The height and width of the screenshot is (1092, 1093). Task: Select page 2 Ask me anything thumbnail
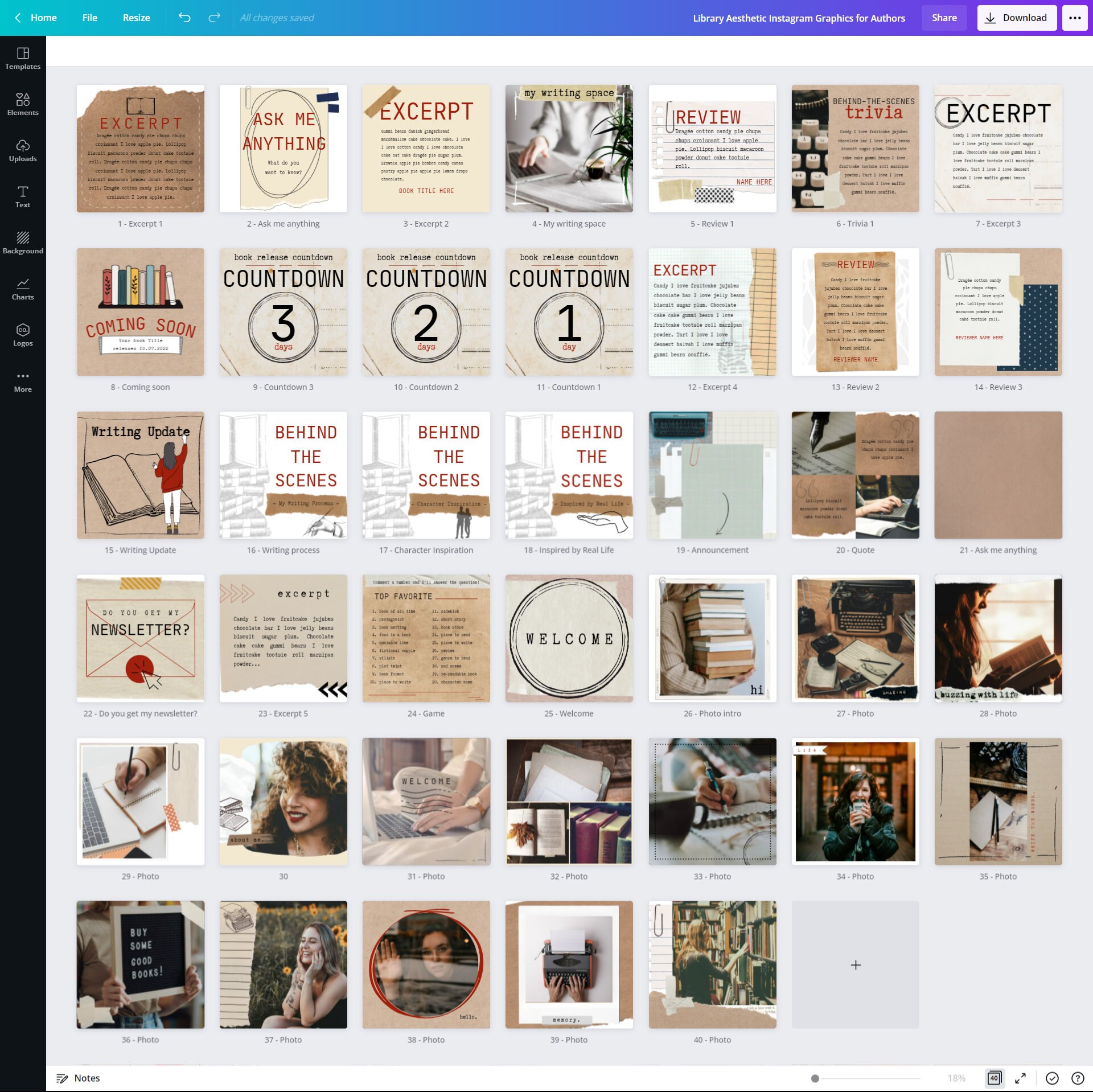tap(283, 149)
